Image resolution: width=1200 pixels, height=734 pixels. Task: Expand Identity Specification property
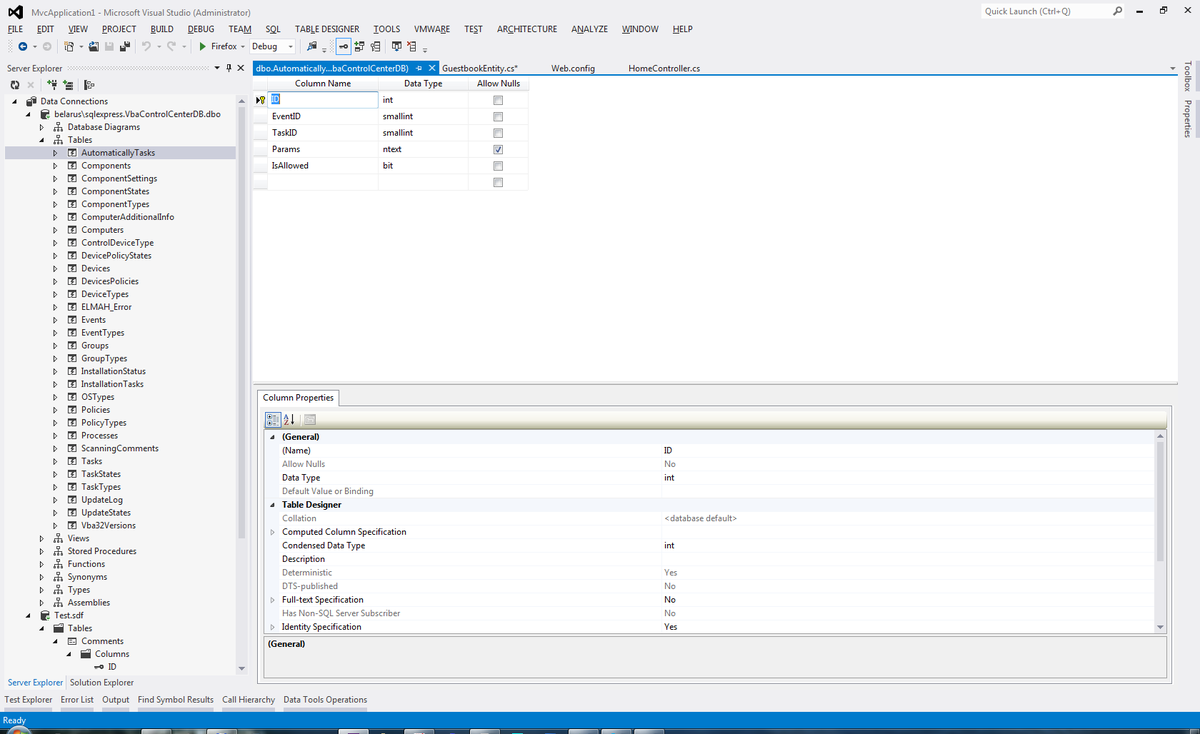pos(273,627)
